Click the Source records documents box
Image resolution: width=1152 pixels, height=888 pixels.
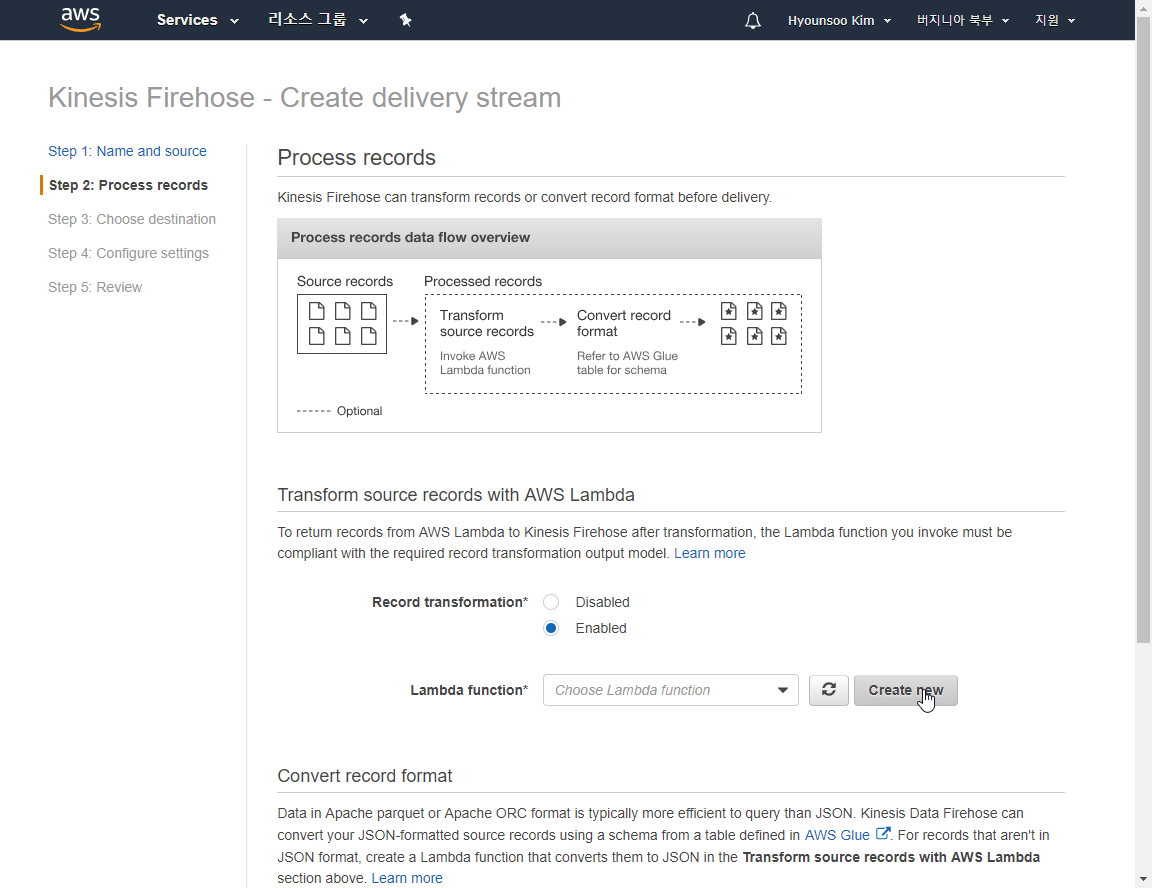click(x=342, y=324)
